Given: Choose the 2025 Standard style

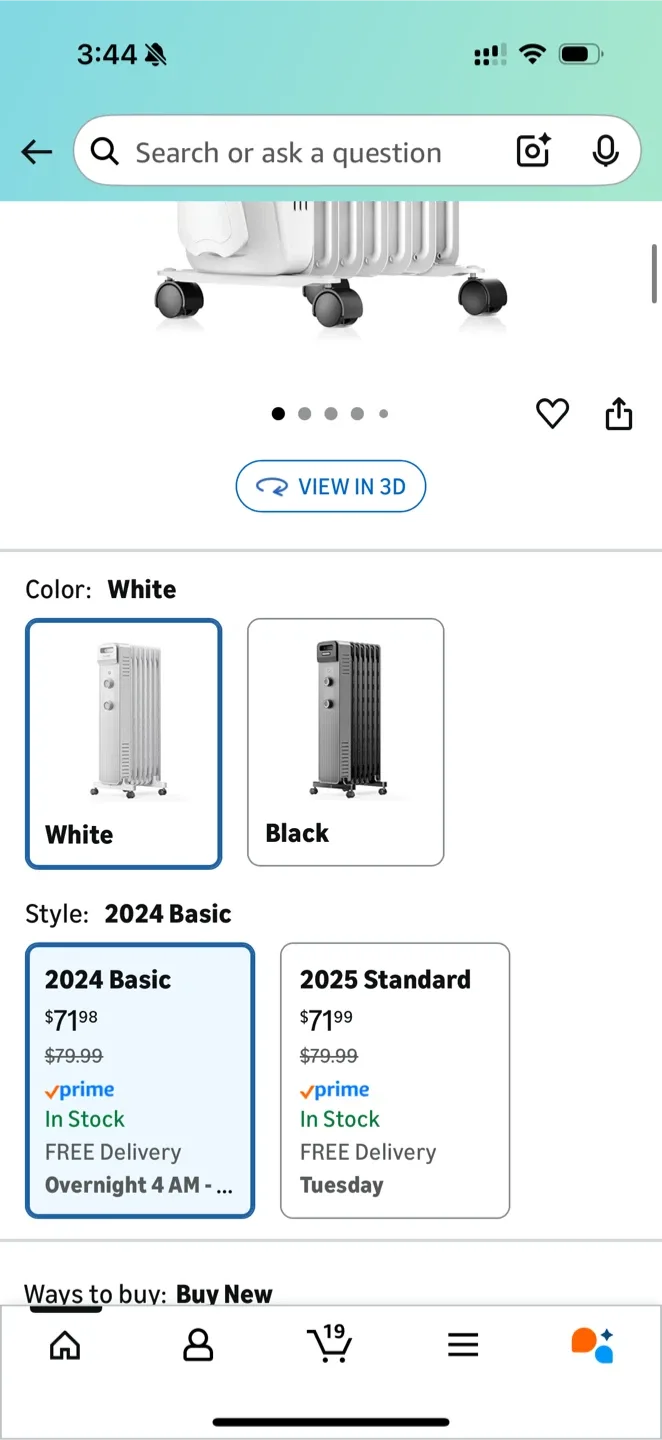Looking at the screenshot, I should click(395, 1080).
